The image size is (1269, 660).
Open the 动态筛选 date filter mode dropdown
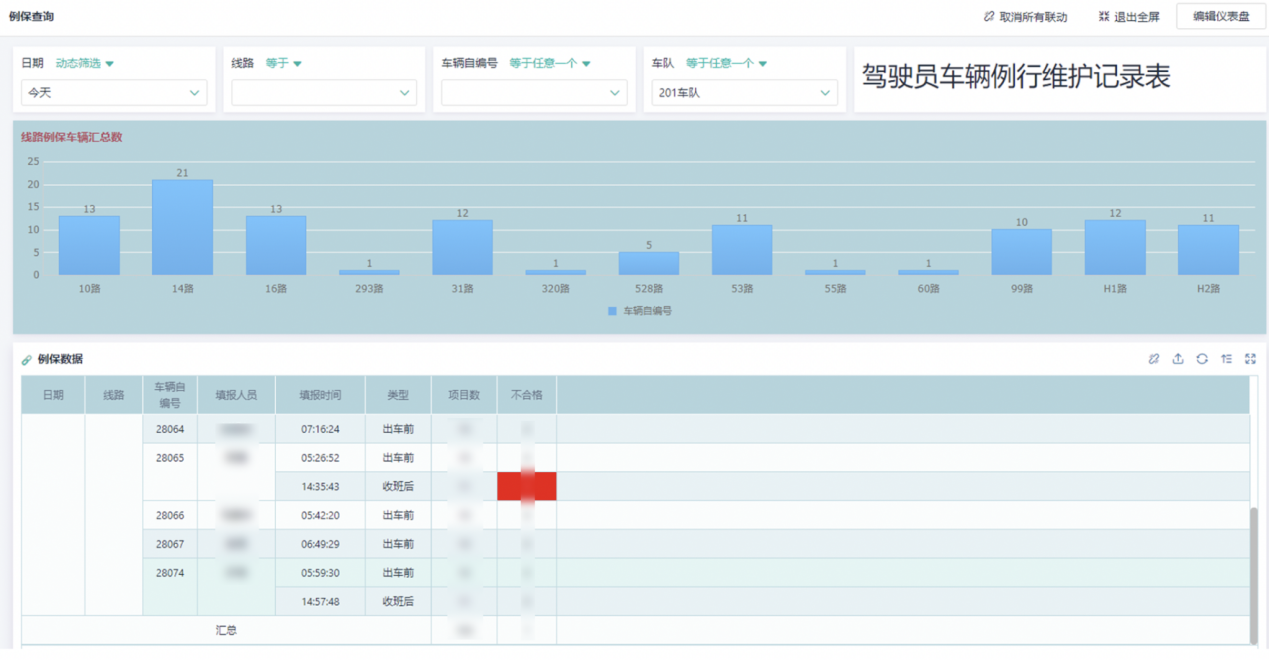tap(85, 63)
